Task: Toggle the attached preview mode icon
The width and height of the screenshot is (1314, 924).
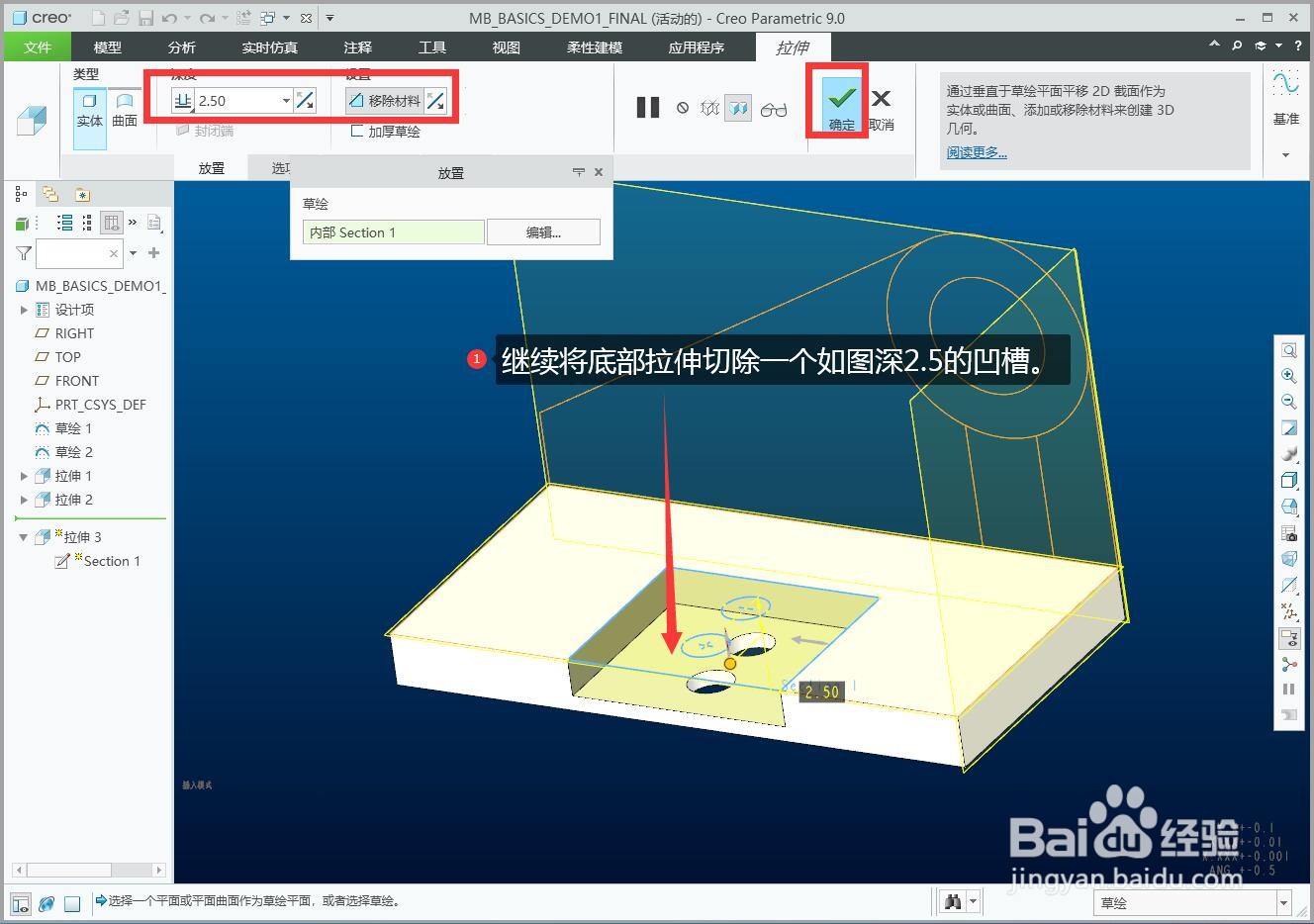Action: 738,108
